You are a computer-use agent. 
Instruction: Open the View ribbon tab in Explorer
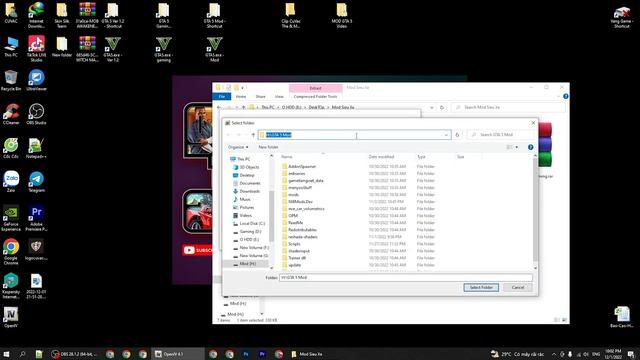click(279, 97)
